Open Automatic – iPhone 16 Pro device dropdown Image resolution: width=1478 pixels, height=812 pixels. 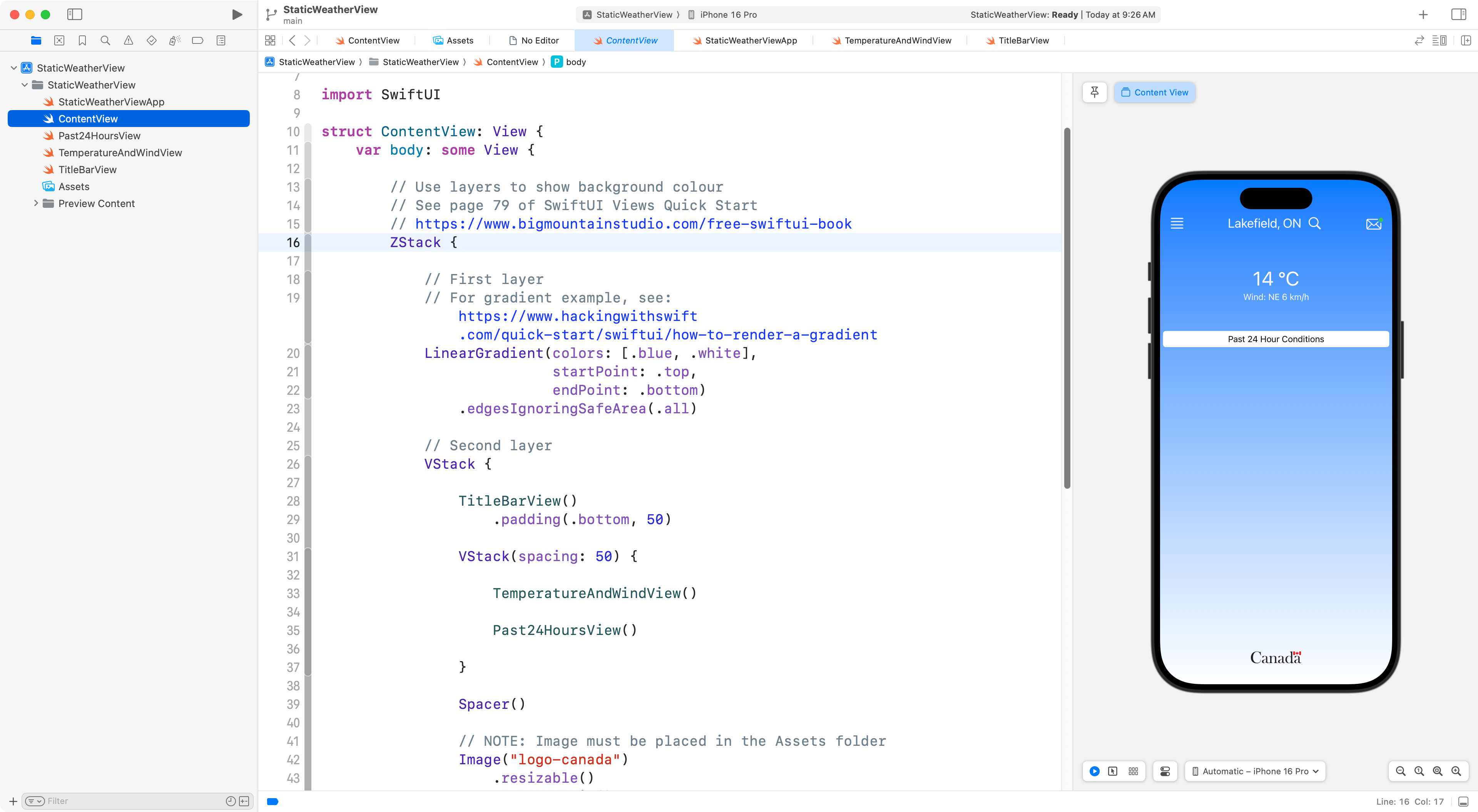click(x=1255, y=771)
